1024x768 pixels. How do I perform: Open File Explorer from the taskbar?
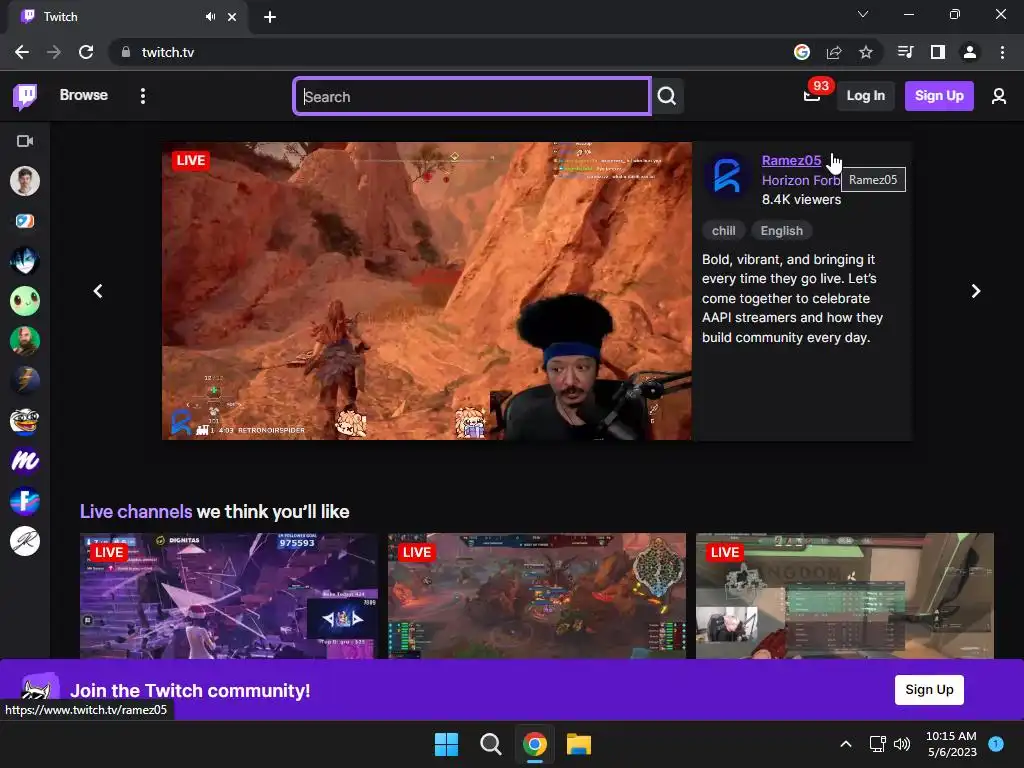[579, 744]
